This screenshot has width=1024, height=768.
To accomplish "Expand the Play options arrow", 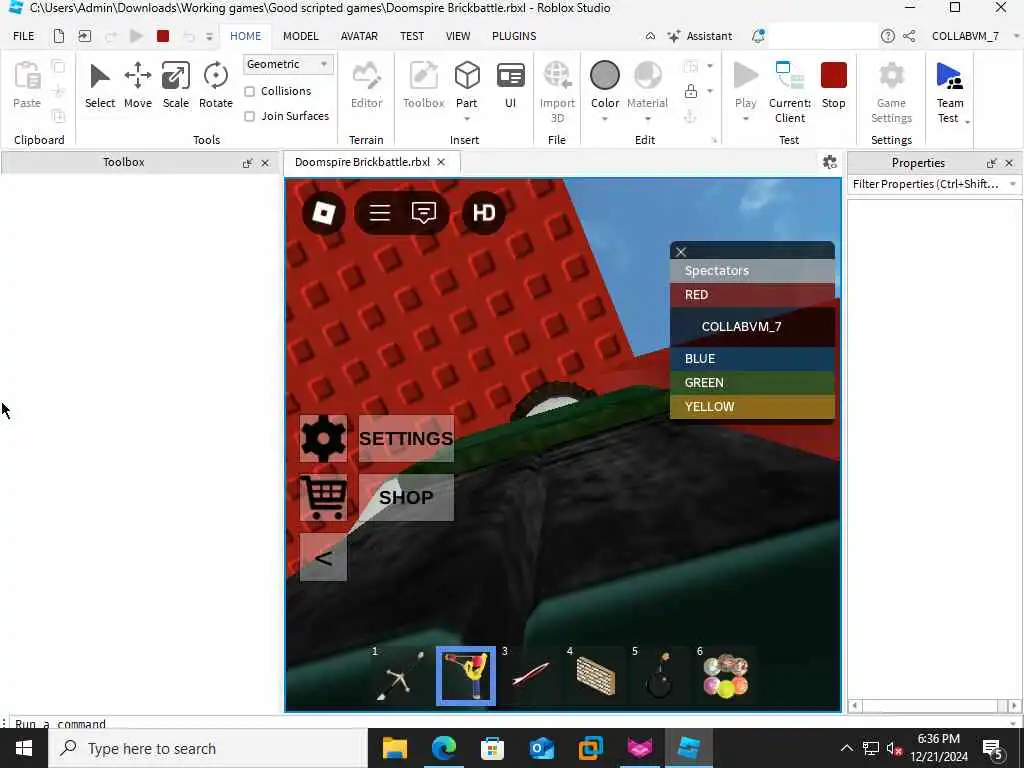I will (745, 119).
